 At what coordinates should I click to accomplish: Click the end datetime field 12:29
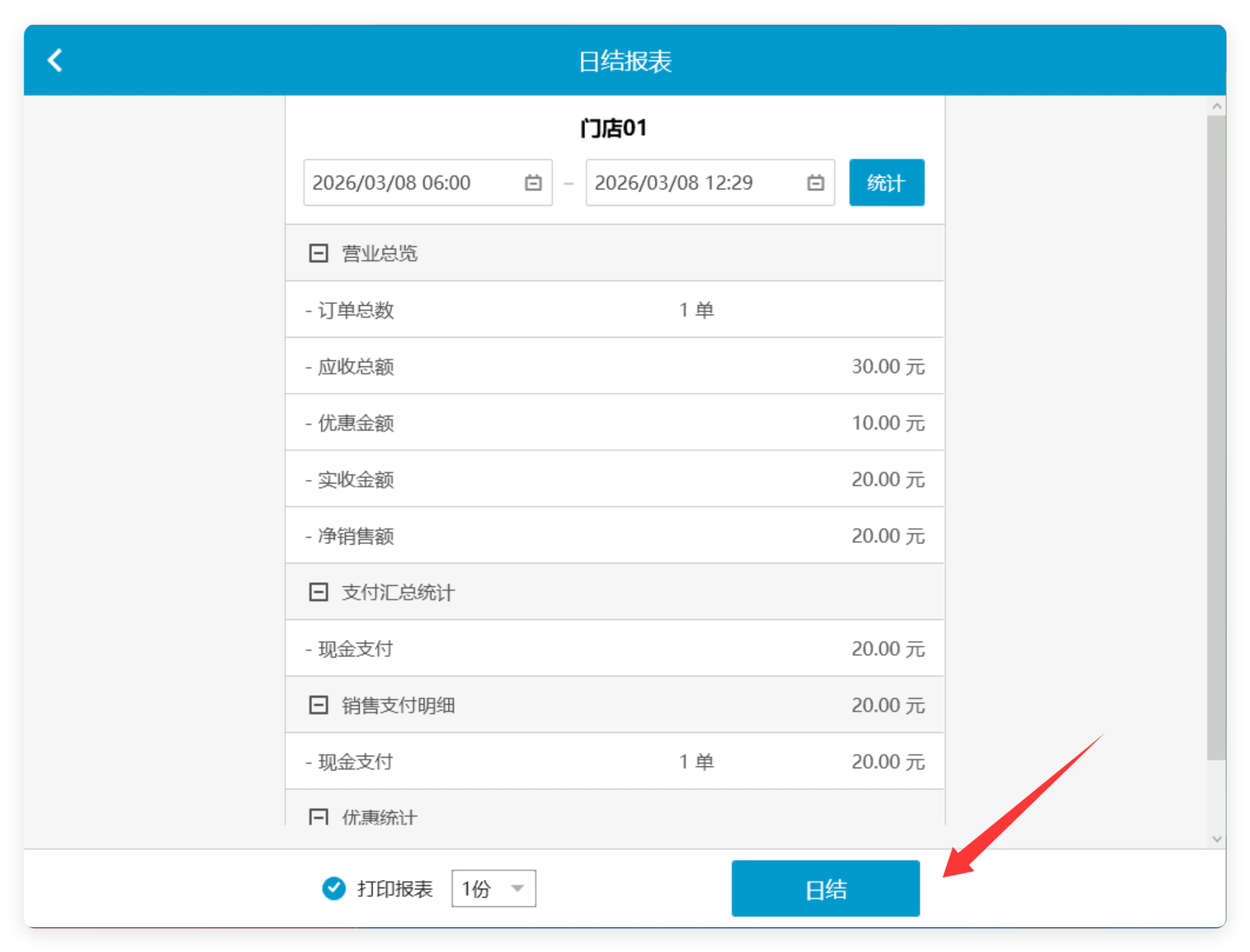coord(710,183)
